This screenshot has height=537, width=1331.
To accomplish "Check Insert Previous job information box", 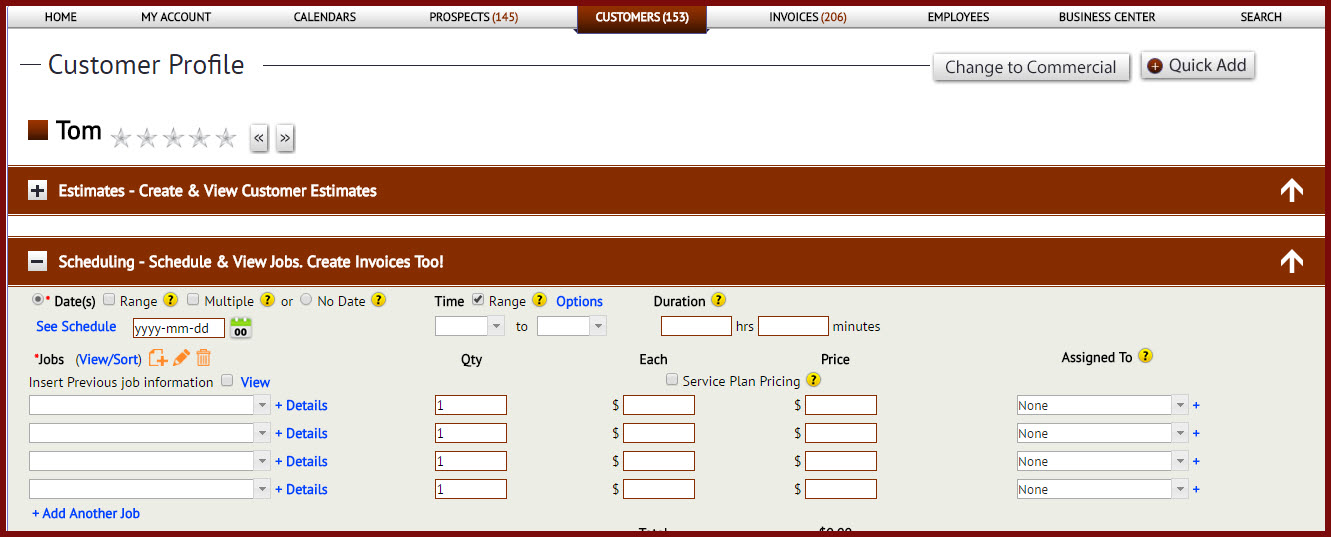I will pyautogui.click(x=227, y=380).
